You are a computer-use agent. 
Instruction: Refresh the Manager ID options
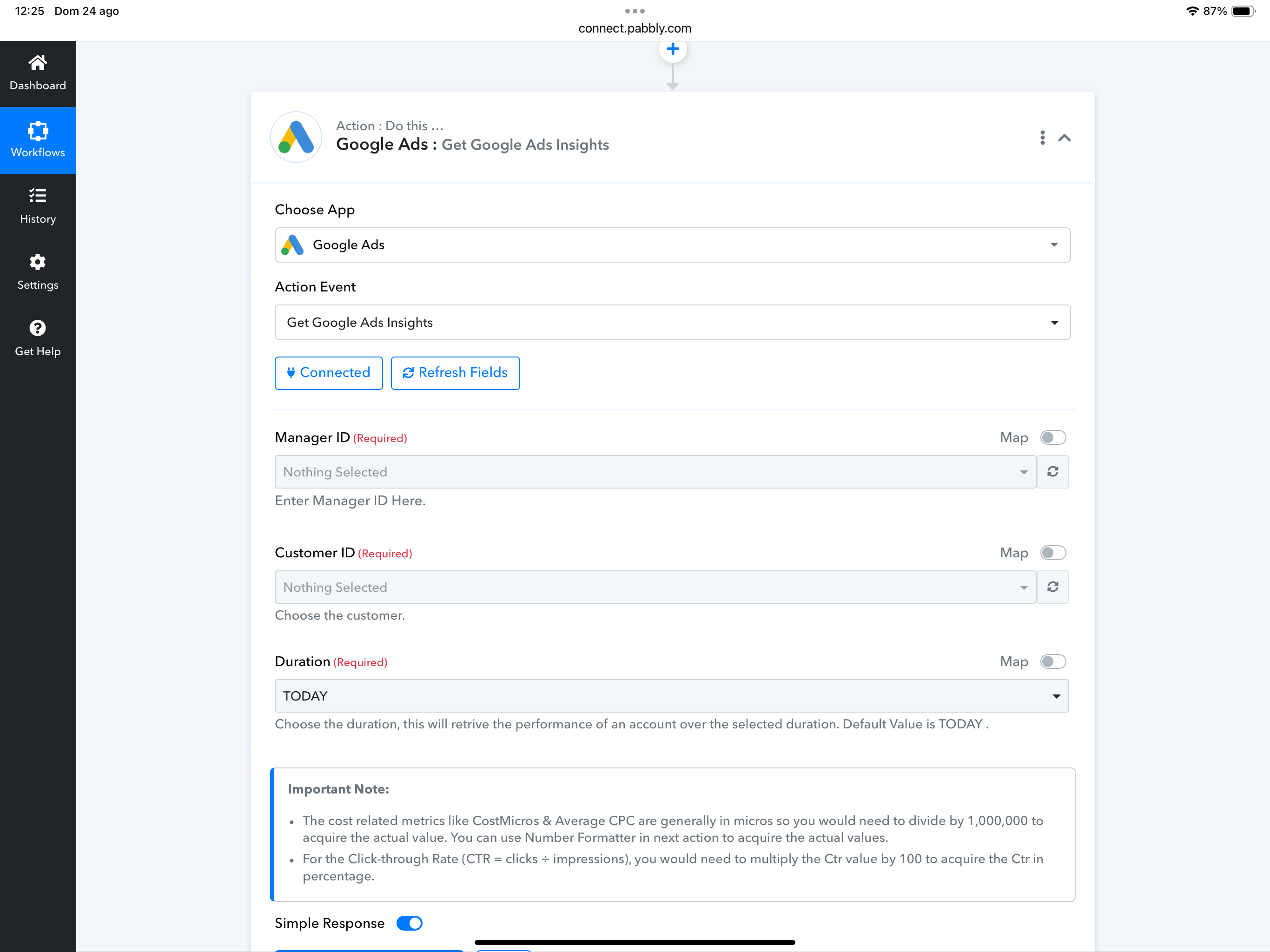pos(1052,472)
